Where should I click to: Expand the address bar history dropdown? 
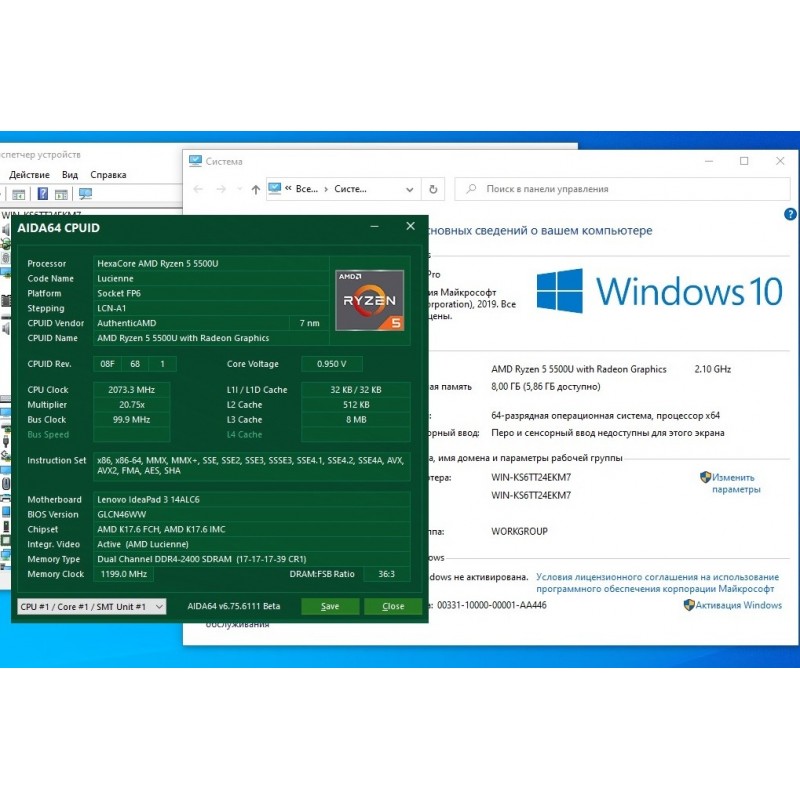[409, 189]
